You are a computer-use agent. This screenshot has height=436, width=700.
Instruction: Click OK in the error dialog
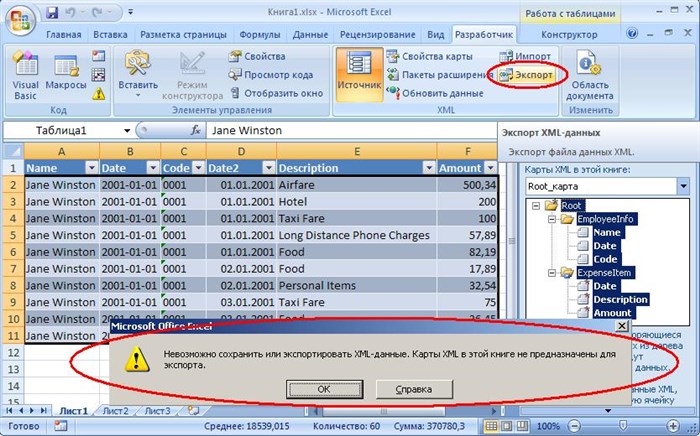tap(324, 389)
